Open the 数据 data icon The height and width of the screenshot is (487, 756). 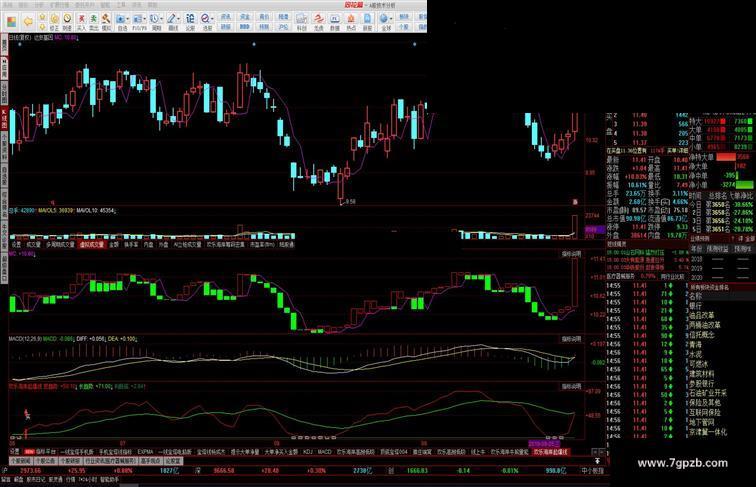pyautogui.click(x=335, y=22)
